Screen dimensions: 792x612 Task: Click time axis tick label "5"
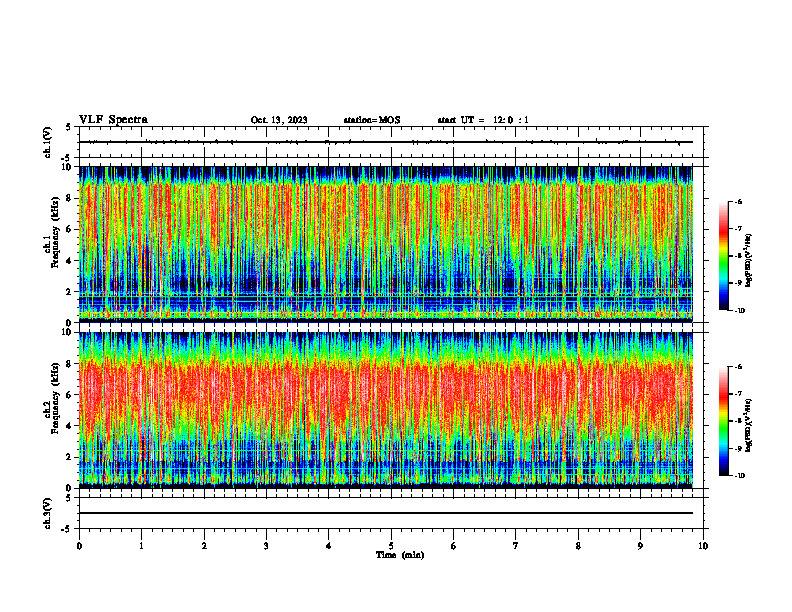(391, 546)
